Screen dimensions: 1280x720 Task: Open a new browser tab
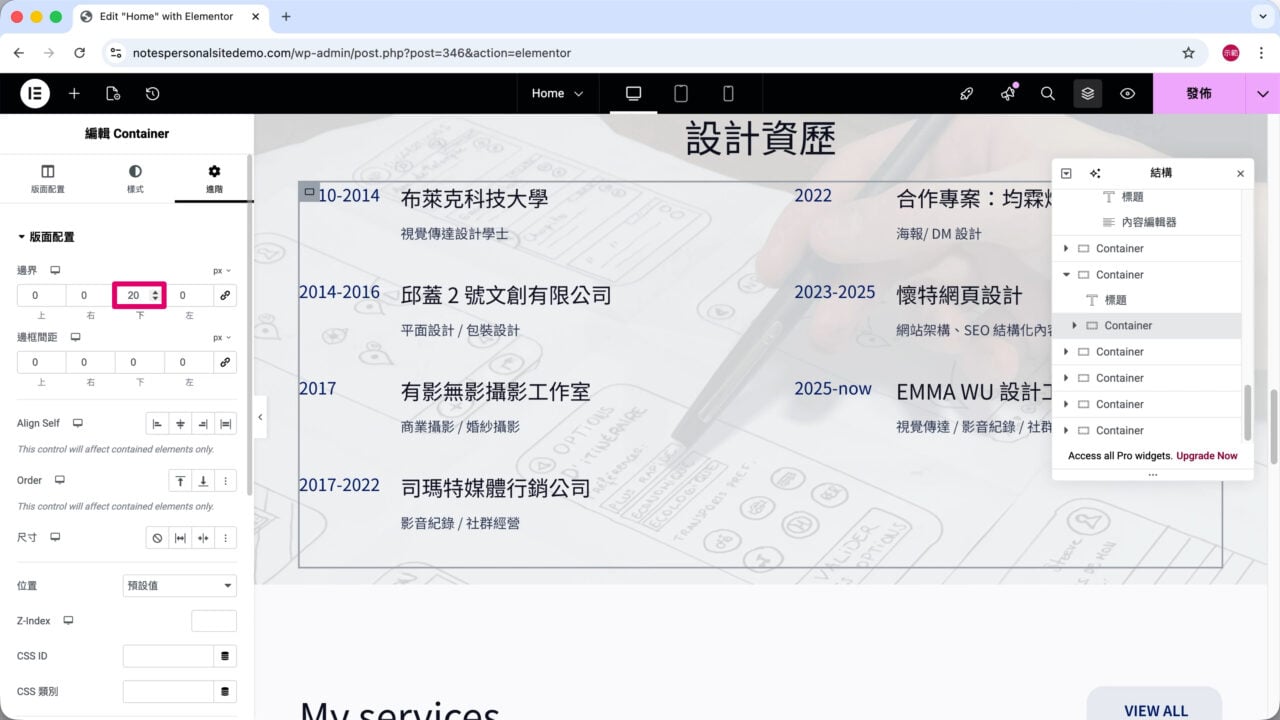(x=286, y=16)
